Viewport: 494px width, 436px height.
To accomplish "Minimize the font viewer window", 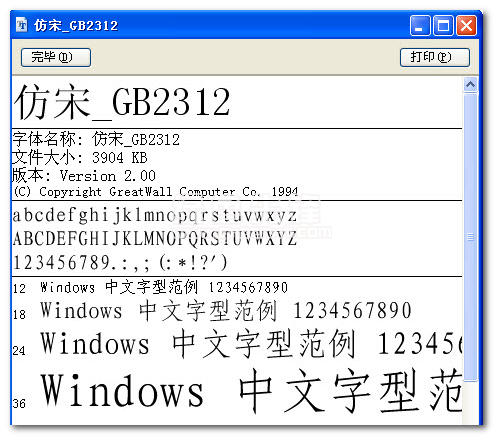I will (420, 25).
